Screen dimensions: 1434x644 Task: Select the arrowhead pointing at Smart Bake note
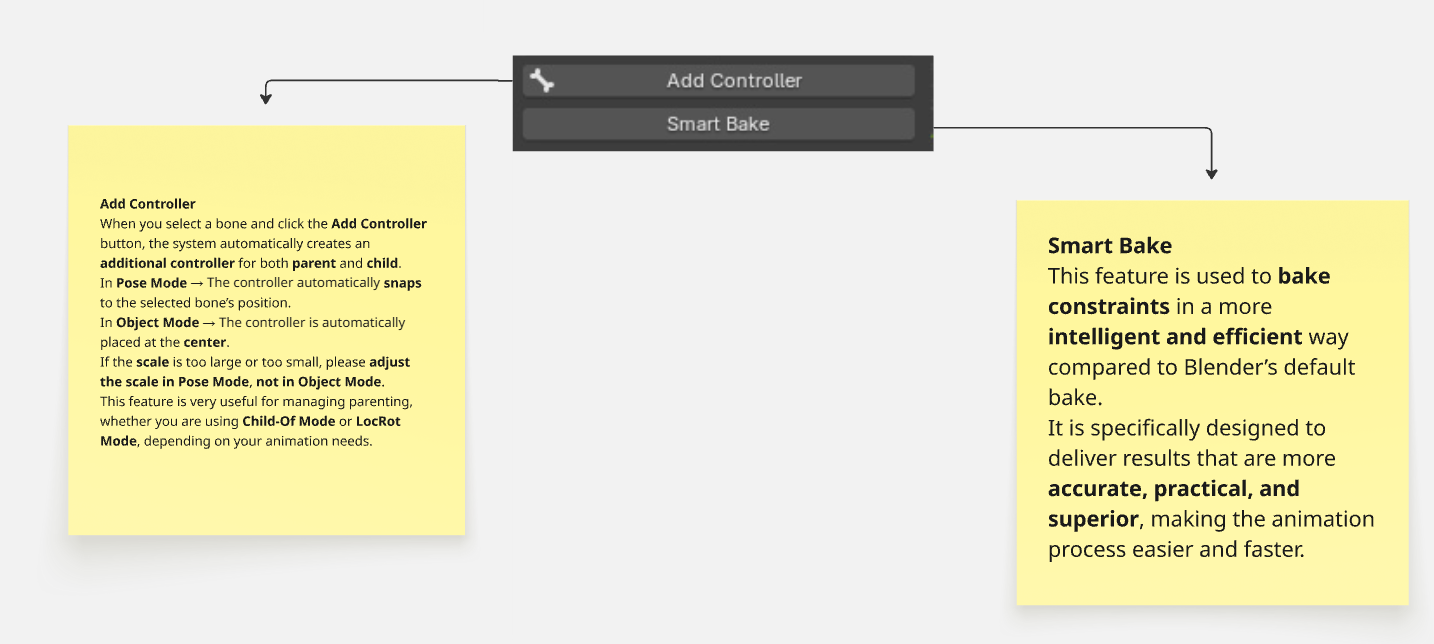[x=1212, y=174]
